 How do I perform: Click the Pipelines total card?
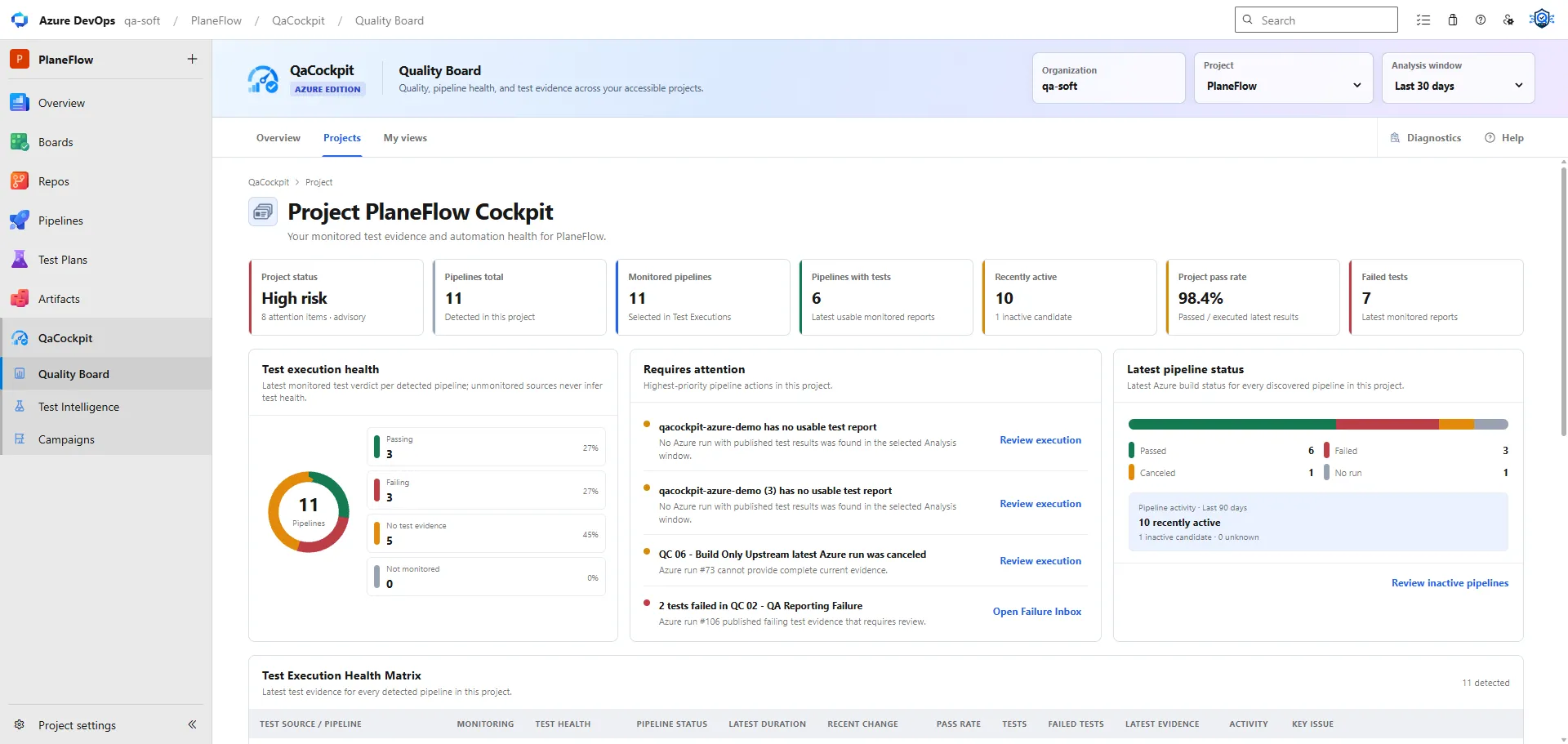[519, 297]
